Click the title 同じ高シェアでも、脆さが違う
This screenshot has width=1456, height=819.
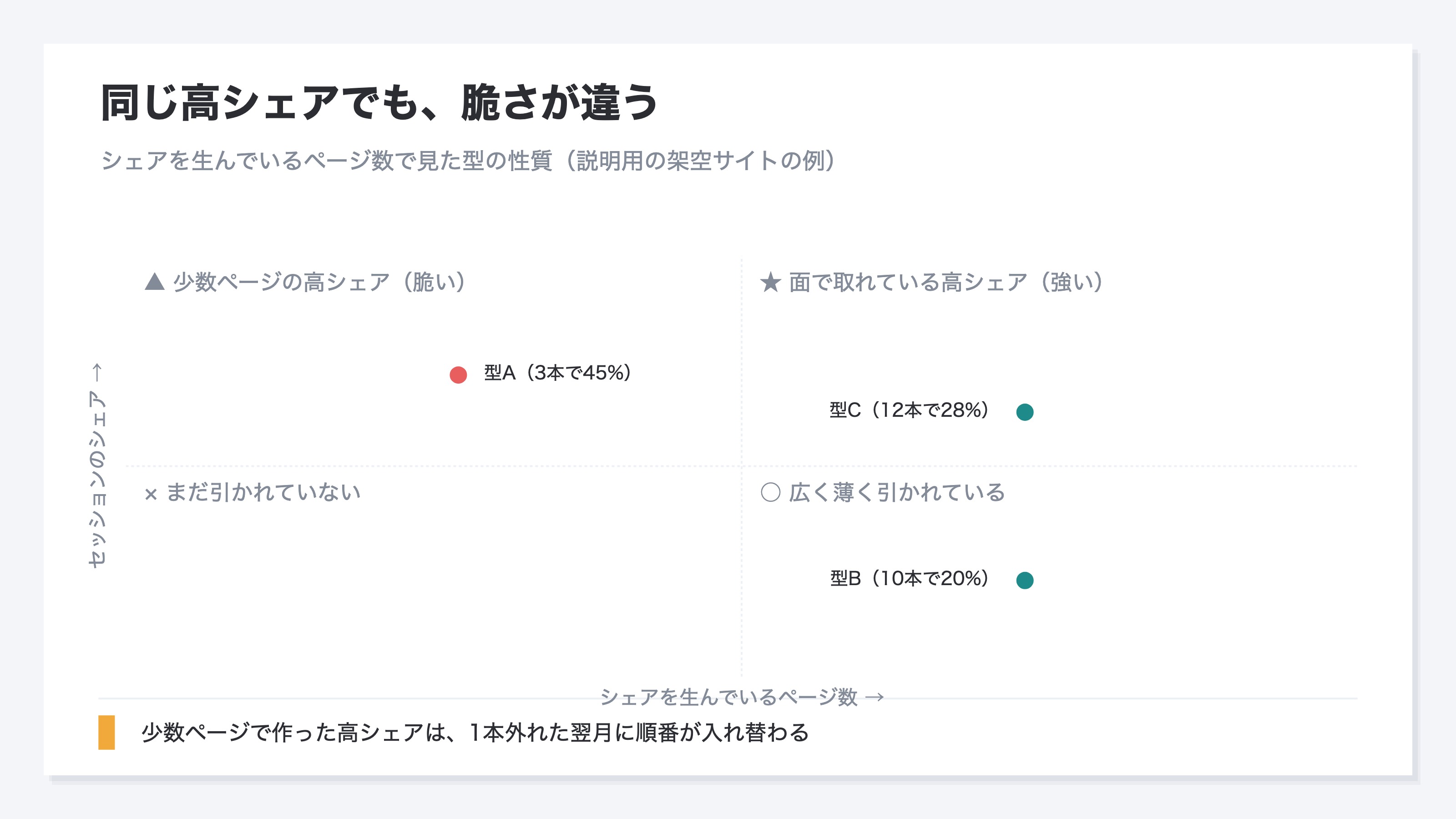379,103
